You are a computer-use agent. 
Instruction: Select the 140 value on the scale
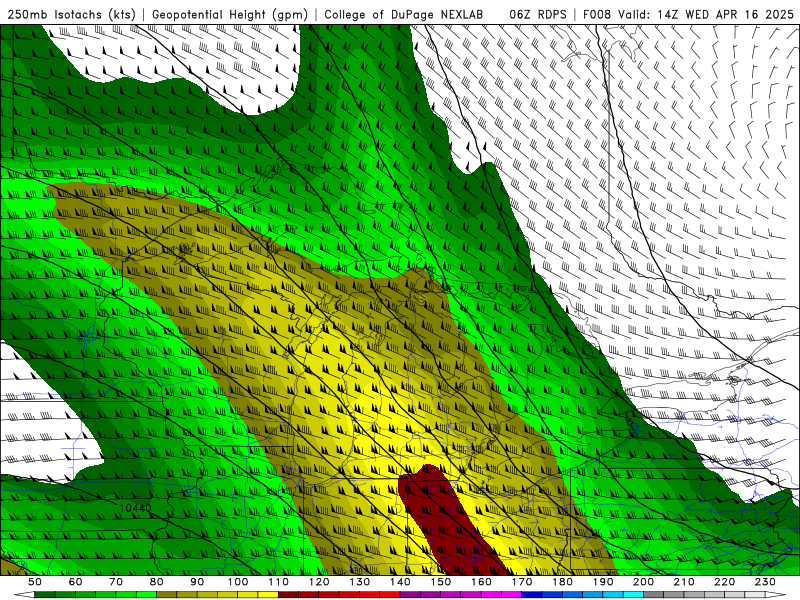[400, 582]
